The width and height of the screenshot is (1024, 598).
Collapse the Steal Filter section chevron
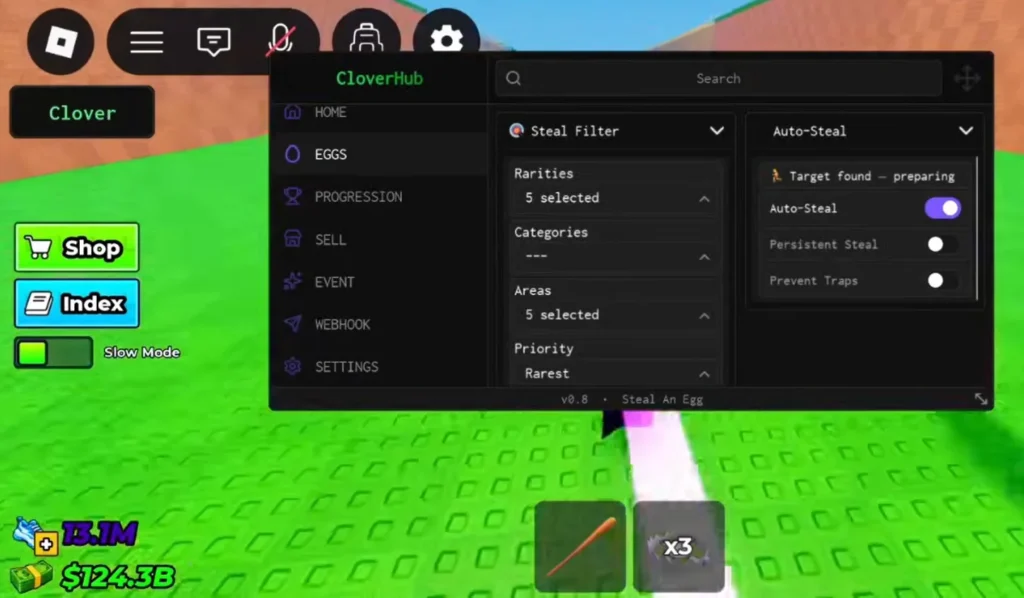pyautogui.click(x=716, y=131)
